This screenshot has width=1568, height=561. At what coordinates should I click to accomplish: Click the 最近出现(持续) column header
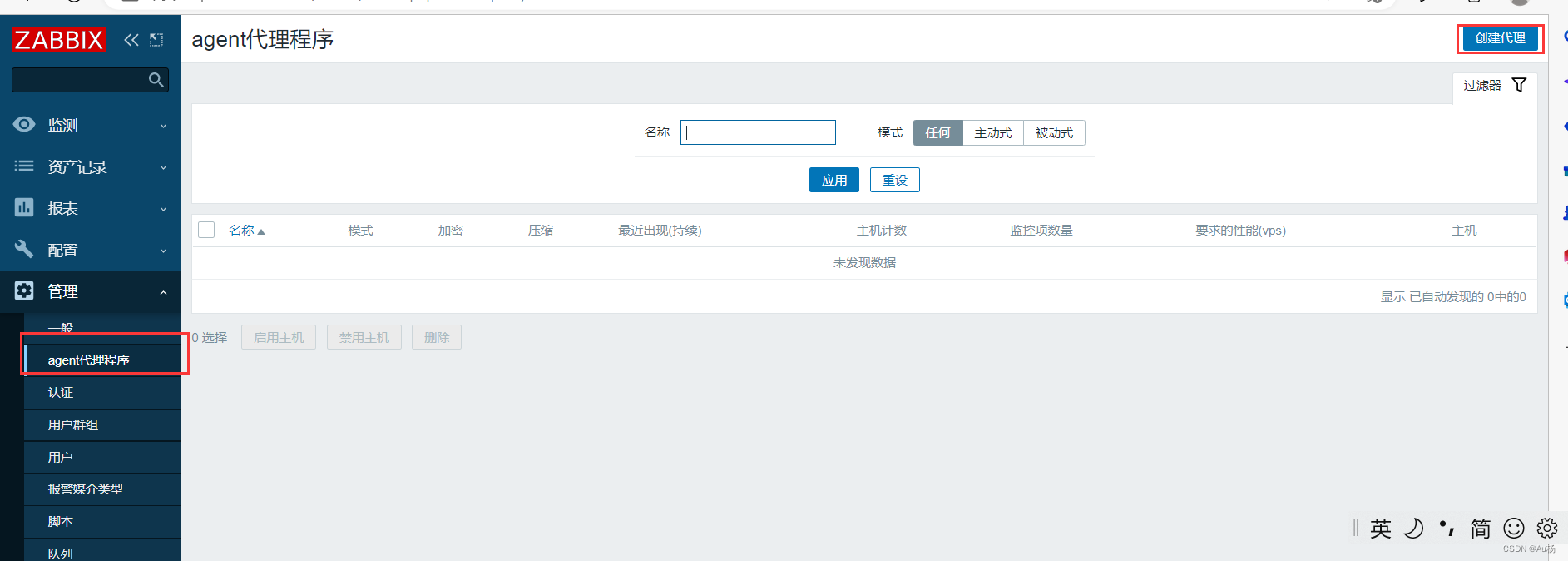(x=660, y=231)
